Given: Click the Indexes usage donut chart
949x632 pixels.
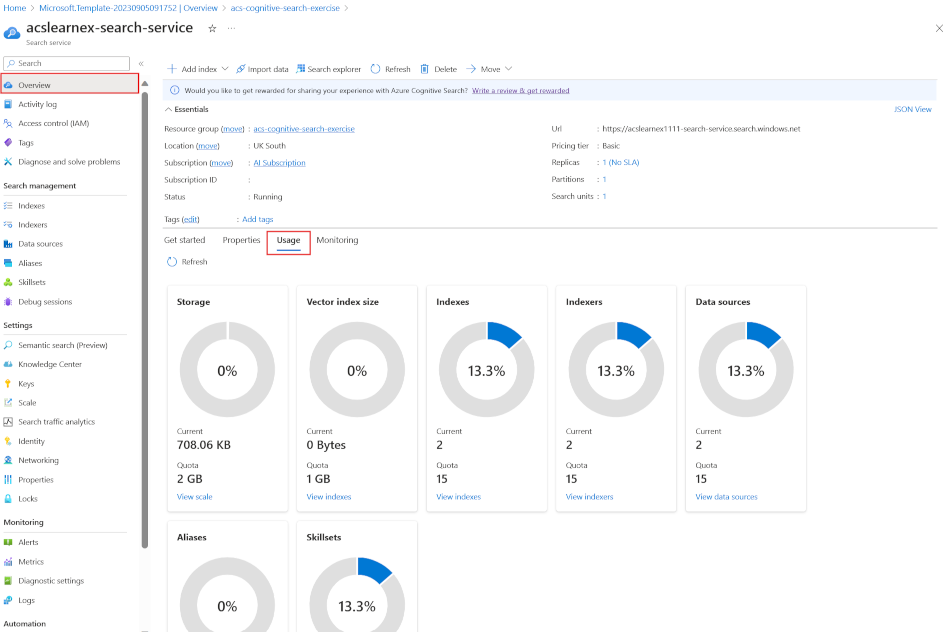Looking at the screenshot, I should point(487,369).
